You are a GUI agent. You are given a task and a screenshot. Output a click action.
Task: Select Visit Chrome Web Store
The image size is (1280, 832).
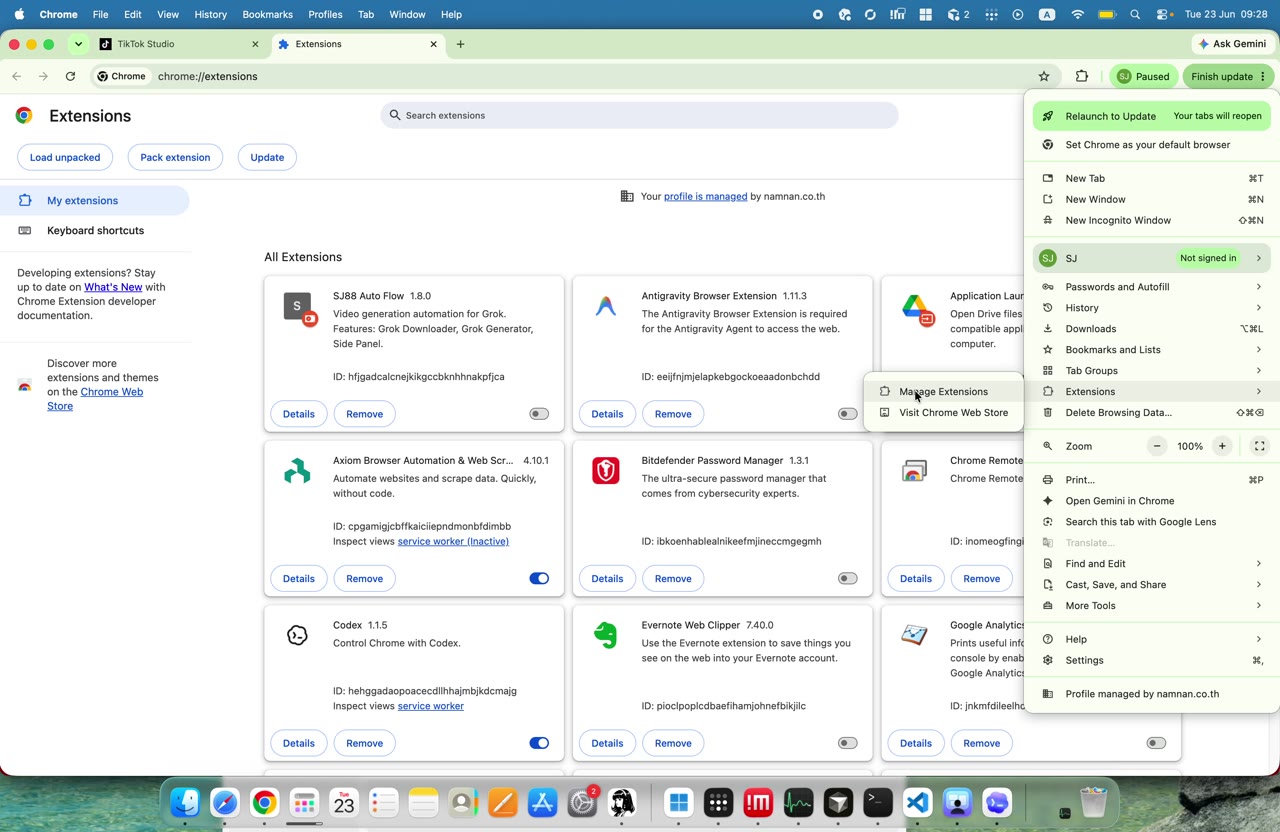pyautogui.click(x=943, y=413)
